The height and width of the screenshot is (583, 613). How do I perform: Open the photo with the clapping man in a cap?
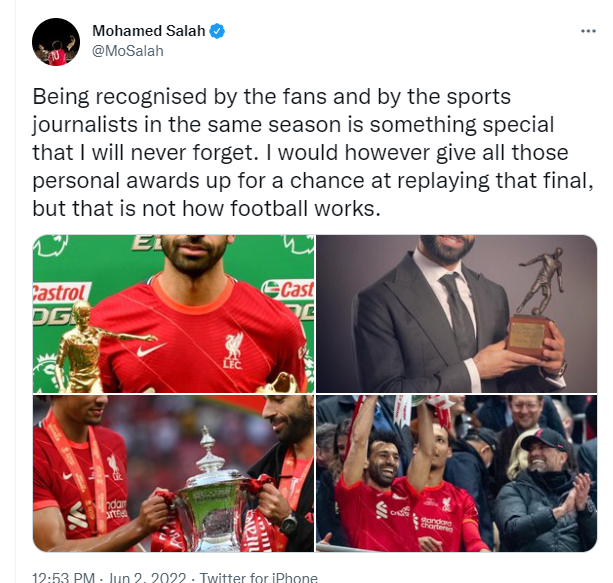point(456,474)
